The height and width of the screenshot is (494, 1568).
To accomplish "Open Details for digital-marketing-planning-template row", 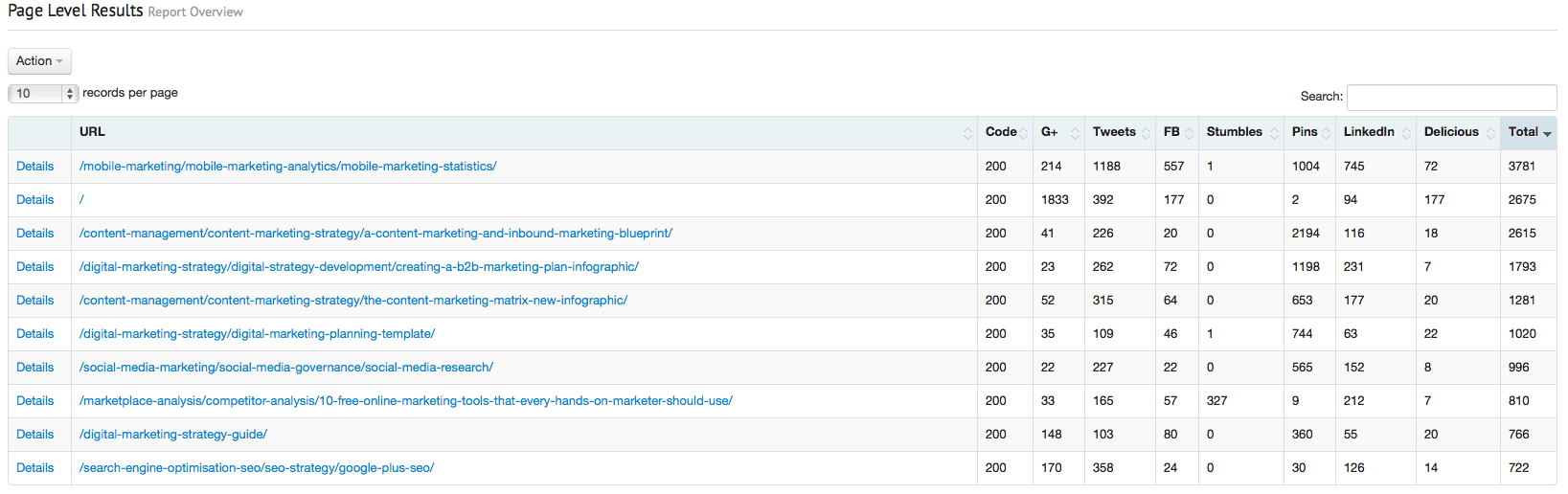I will click(x=35, y=334).
